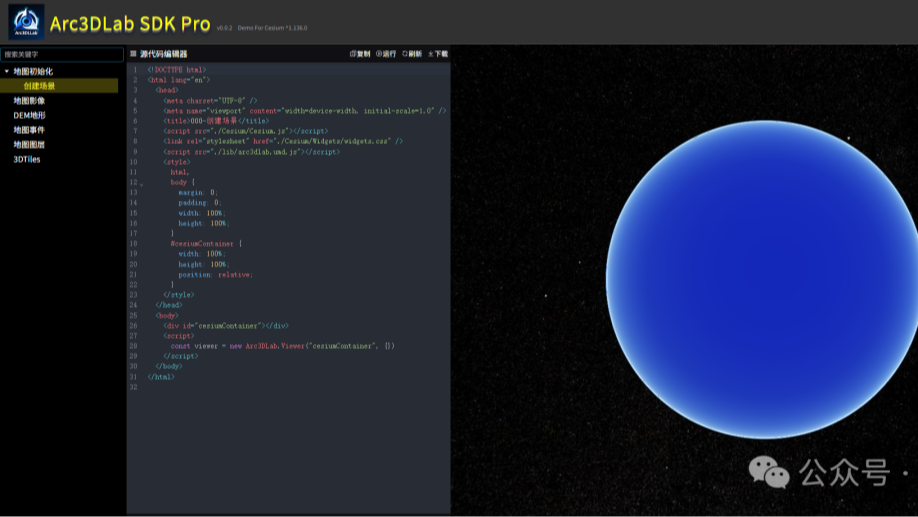Click the Arc3DLab logo icon
This screenshot has height=517, width=918.
[26, 22]
